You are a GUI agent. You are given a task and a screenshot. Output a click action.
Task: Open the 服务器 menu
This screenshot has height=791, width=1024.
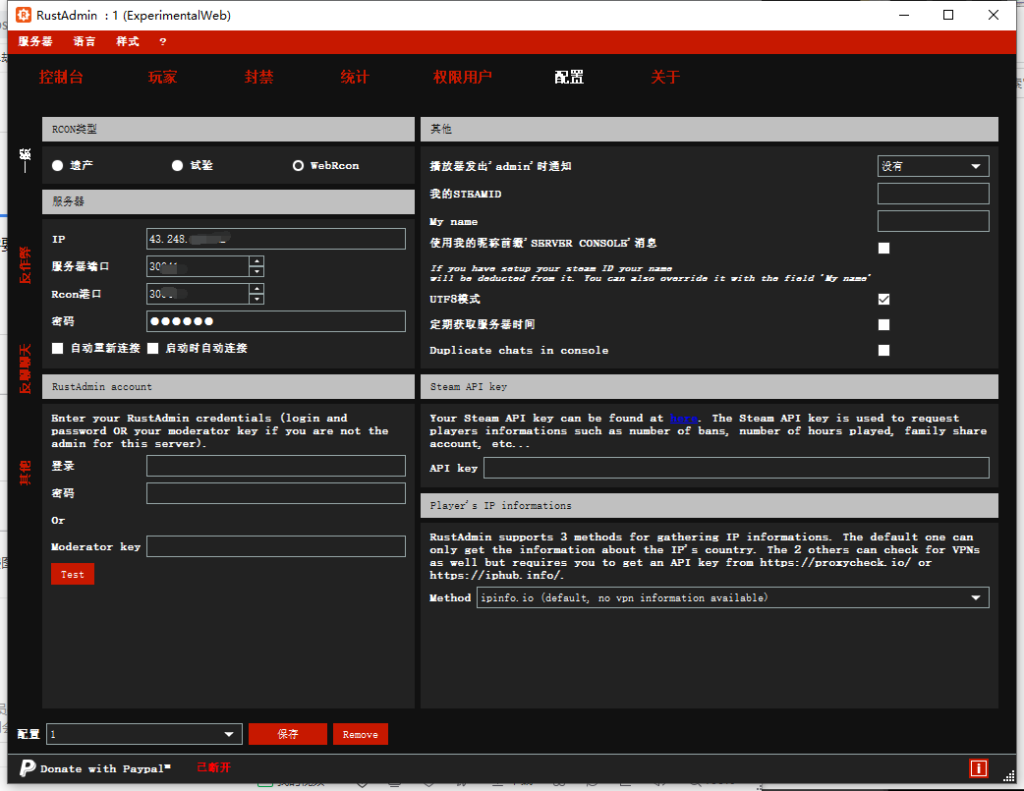[35, 41]
